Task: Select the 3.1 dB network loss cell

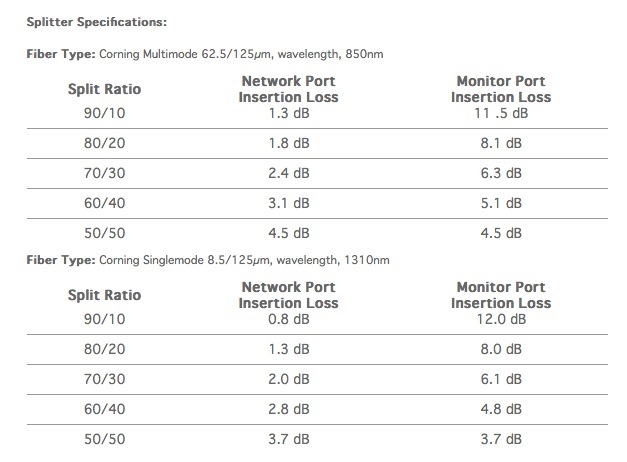Action: [289, 203]
